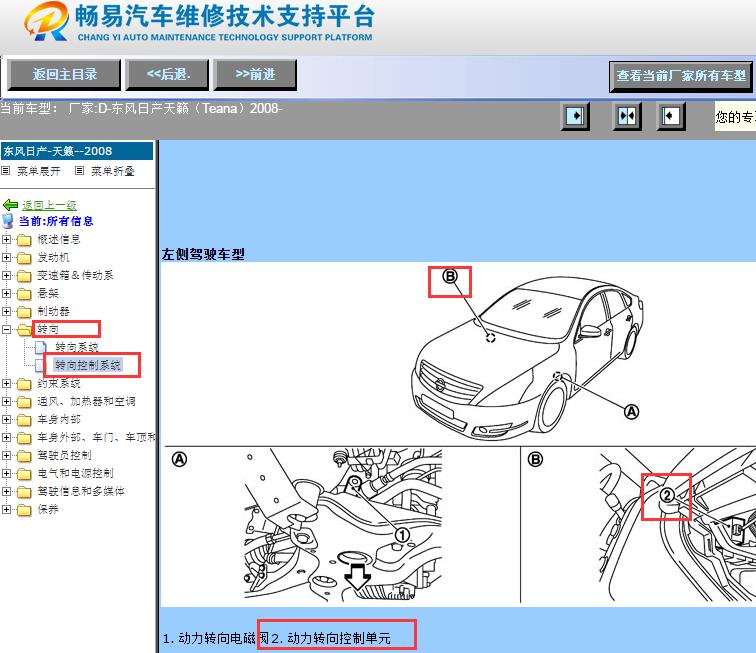Go forward with the >>前进 button
Viewport: 756px width, 653px height.
click(x=255, y=75)
